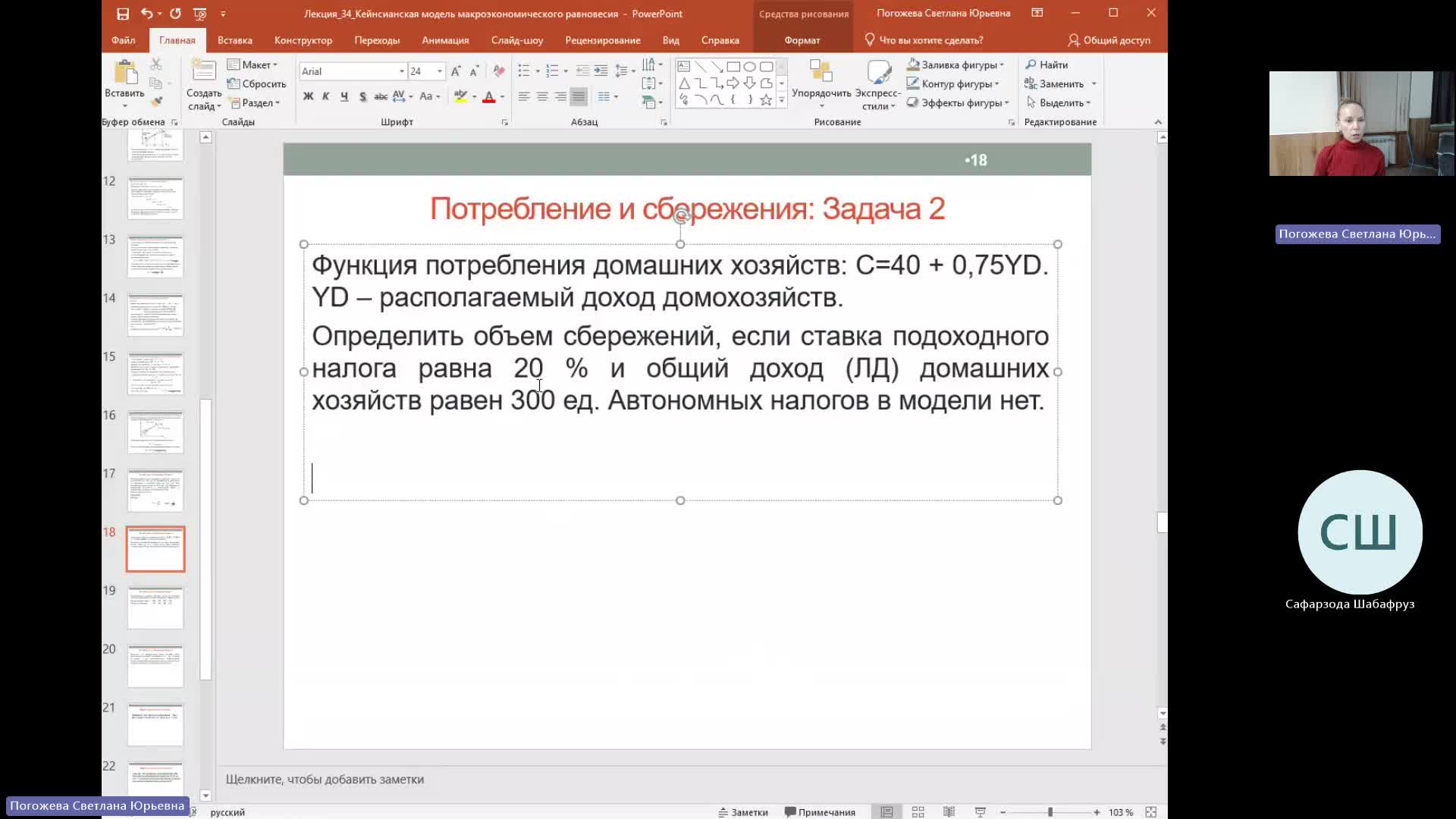This screenshot has width=1456, height=819.
Task: Insert a text box shape from gallery
Action: click(683, 66)
